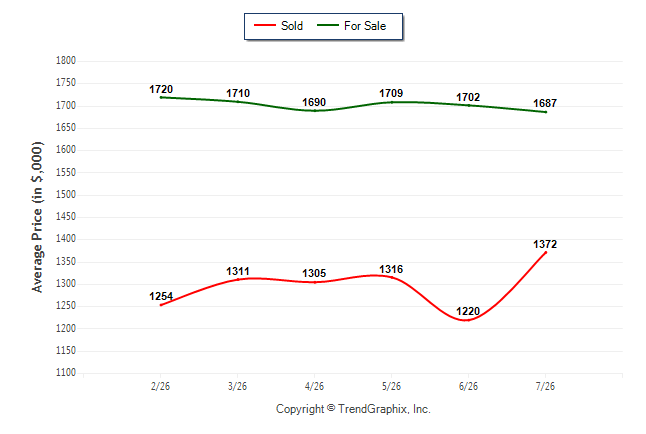Select the 1316 Sold data point
Image resolution: width=646 pixels, height=434 pixels.
(392, 277)
